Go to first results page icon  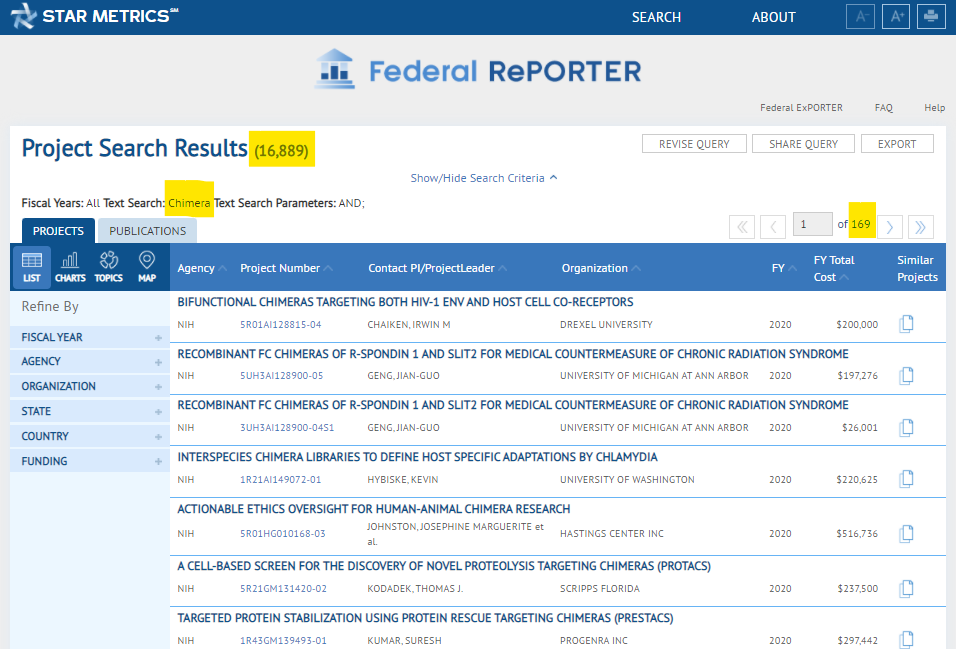(x=742, y=227)
